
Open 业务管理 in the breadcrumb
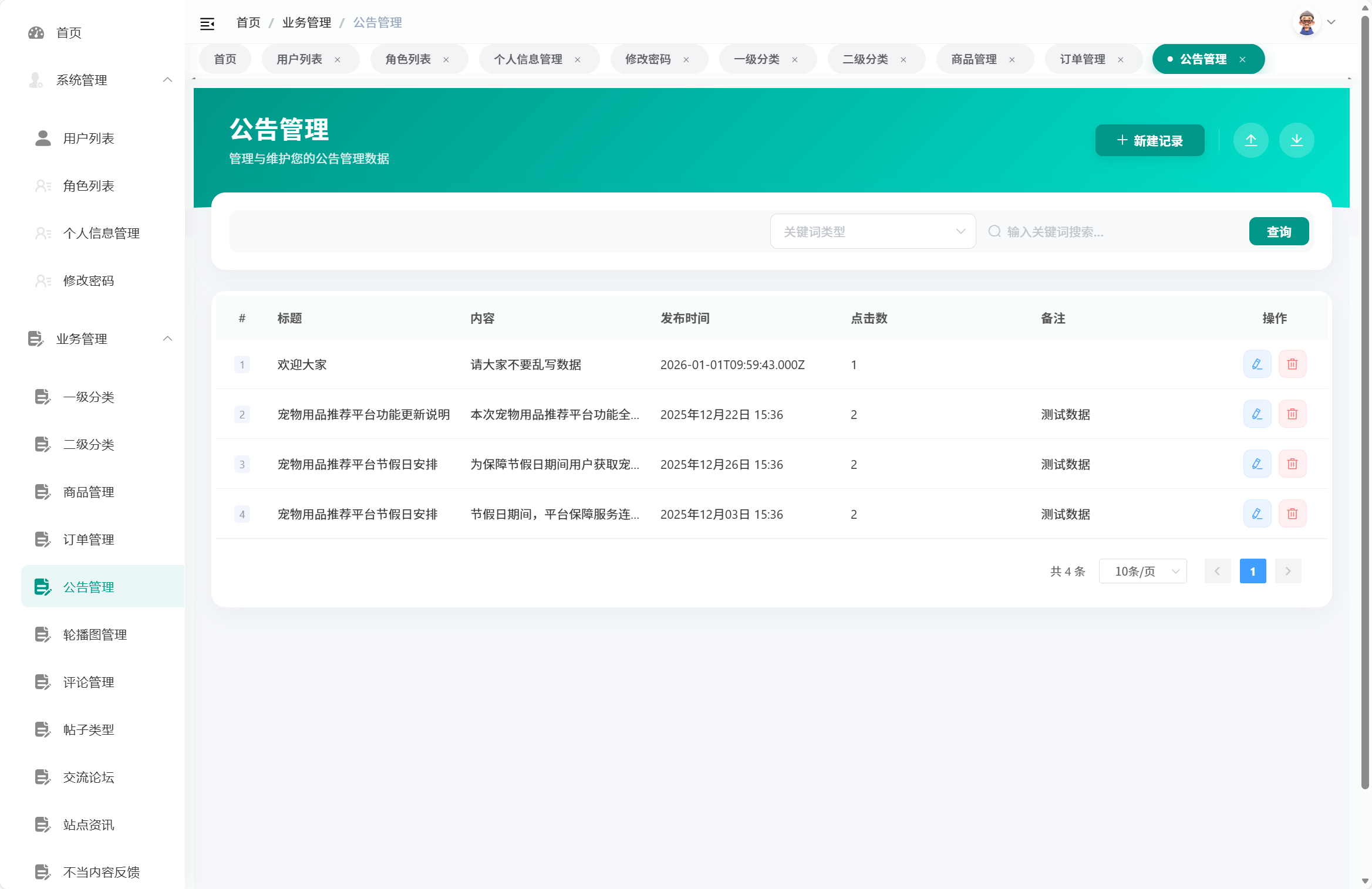pos(306,22)
